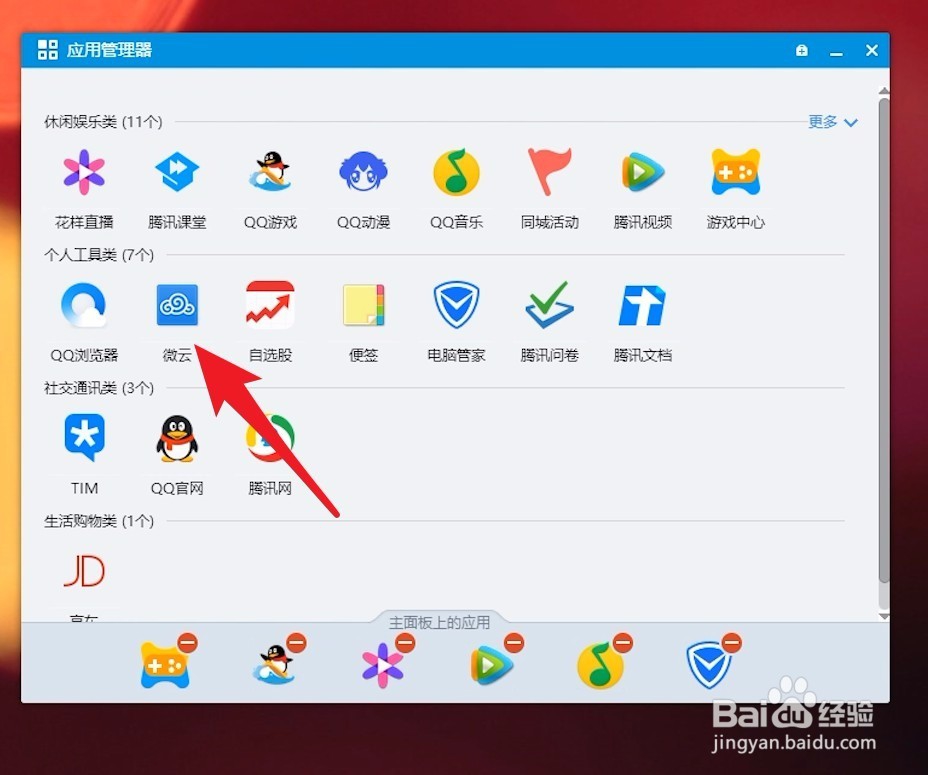This screenshot has width=928, height=775.
Task: Open the 腾讯网 app
Action: click(x=270, y=439)
